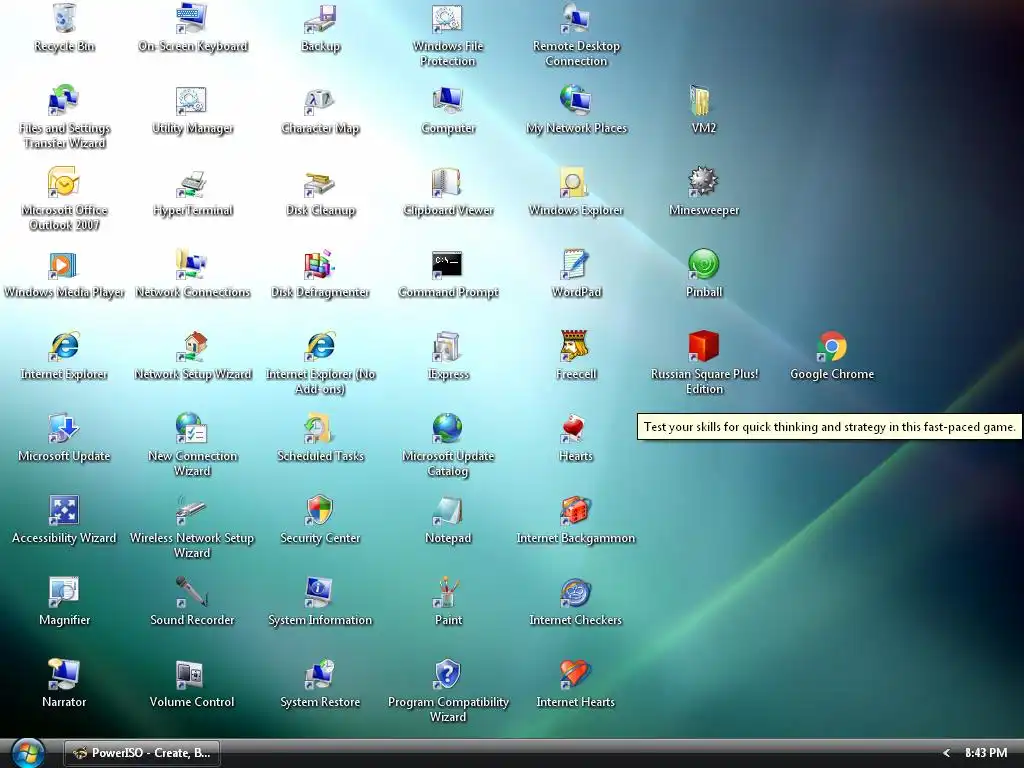Screen dimensions: 1024x768
Task: Open the Character Map shortcut
Action: 320,100
